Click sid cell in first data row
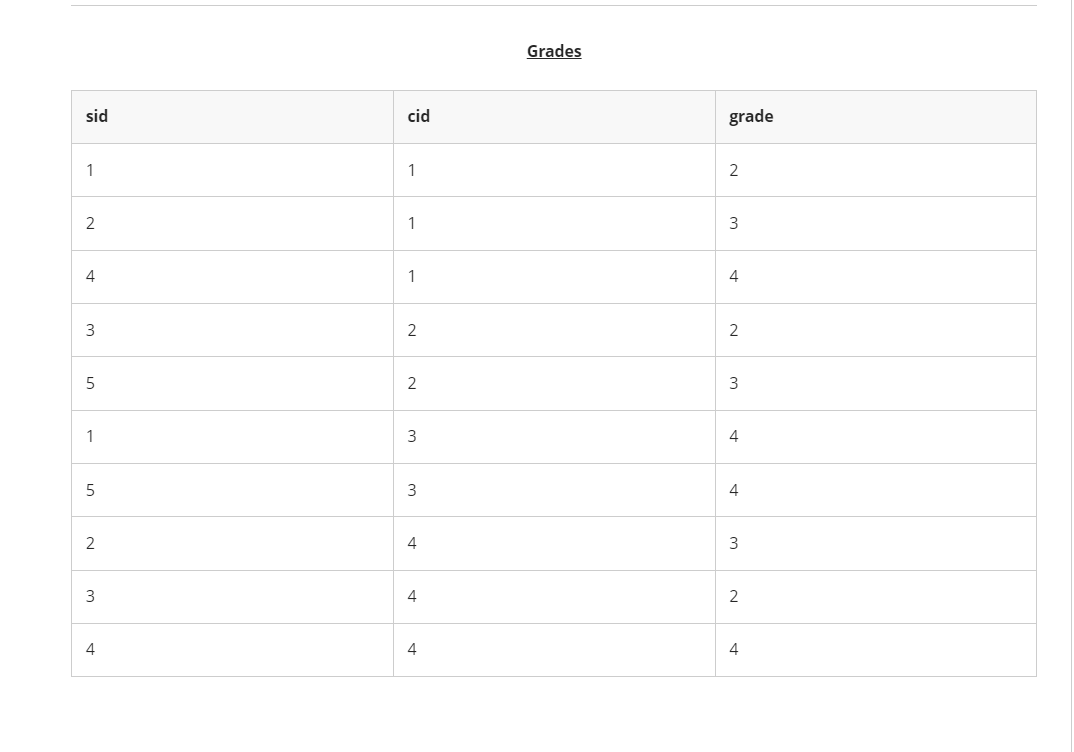This screenshot has width=1074, height=752. click(x=232, y=170)
